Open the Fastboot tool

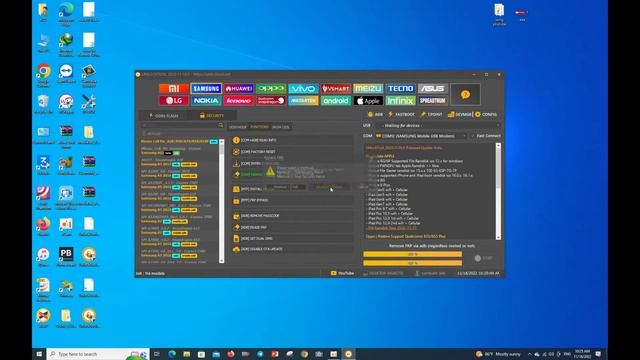click(401, 115)
